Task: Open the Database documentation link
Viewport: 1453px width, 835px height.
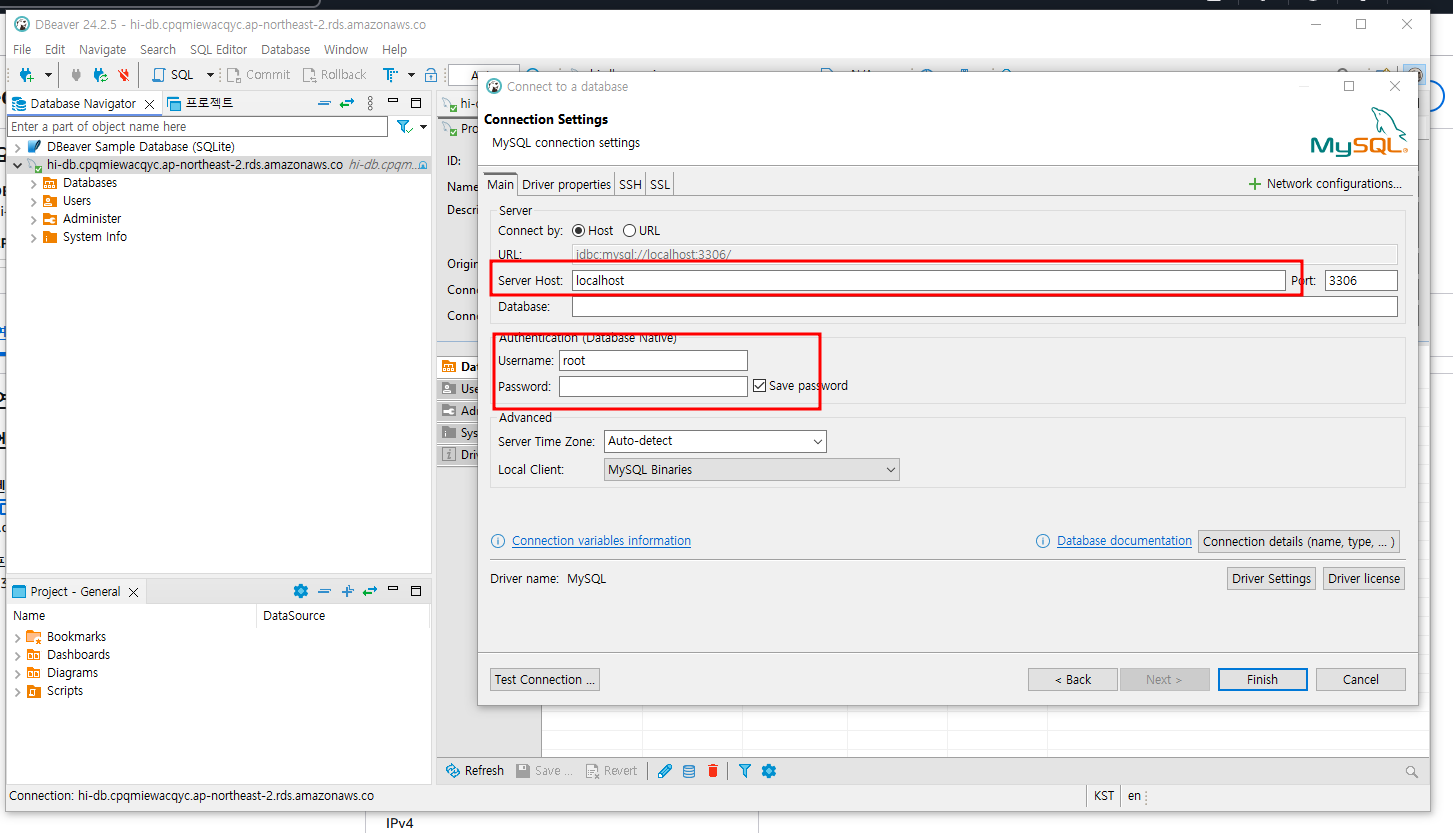Action: pos(1124,541)
